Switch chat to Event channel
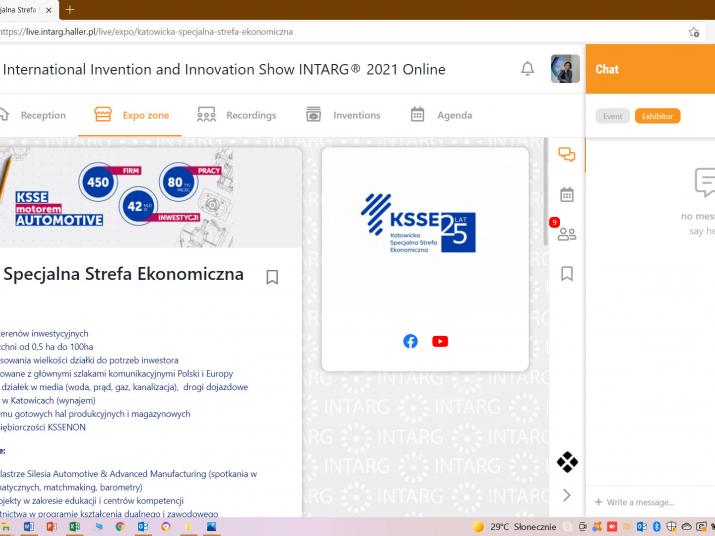715x536 pixels. coord(612,116)
